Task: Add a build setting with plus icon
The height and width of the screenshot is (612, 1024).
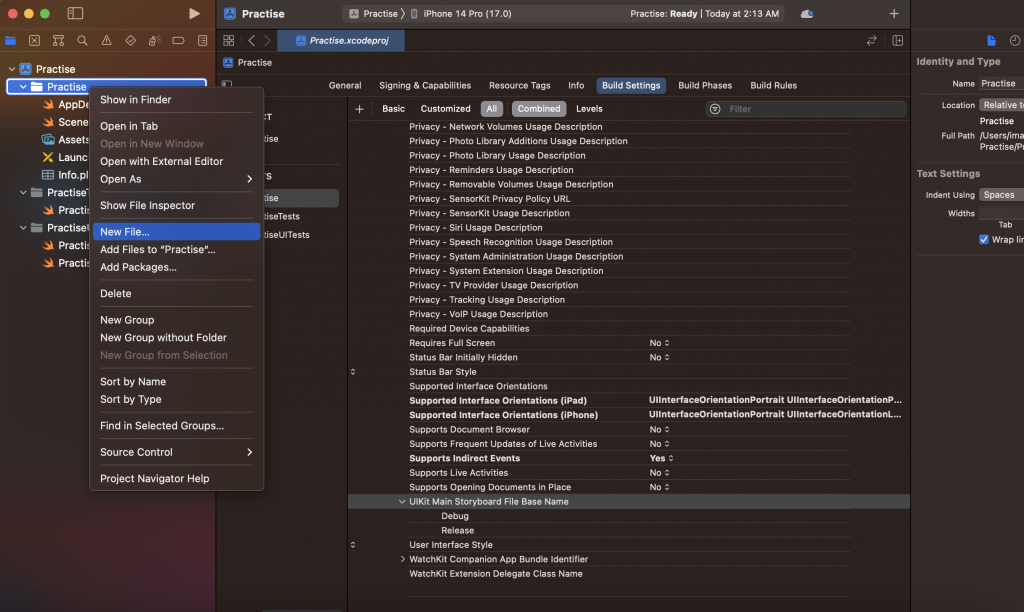Action: click(x=359, y=109)
